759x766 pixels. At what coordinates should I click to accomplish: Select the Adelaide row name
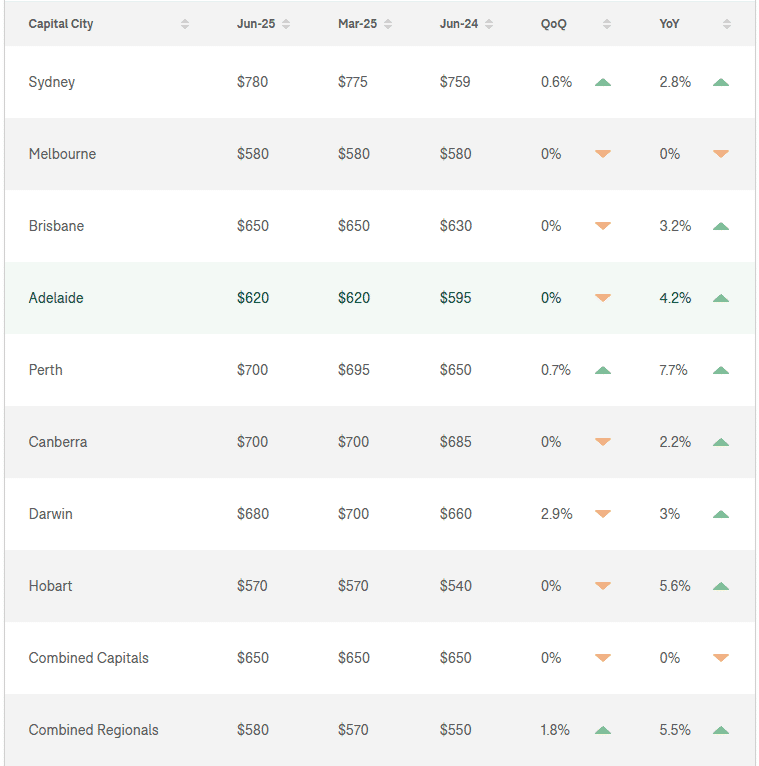(56, 298)
